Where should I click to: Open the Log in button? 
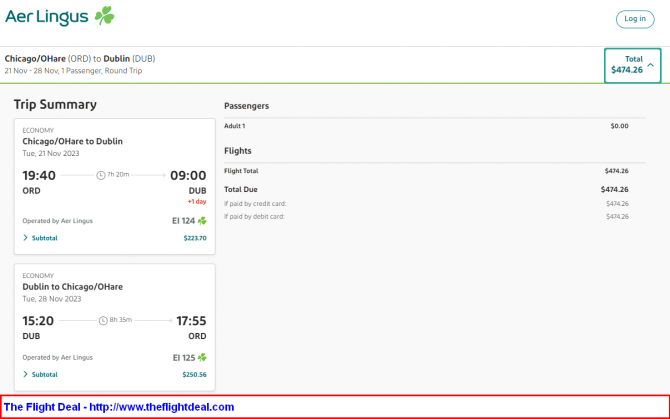pos(635,19)
